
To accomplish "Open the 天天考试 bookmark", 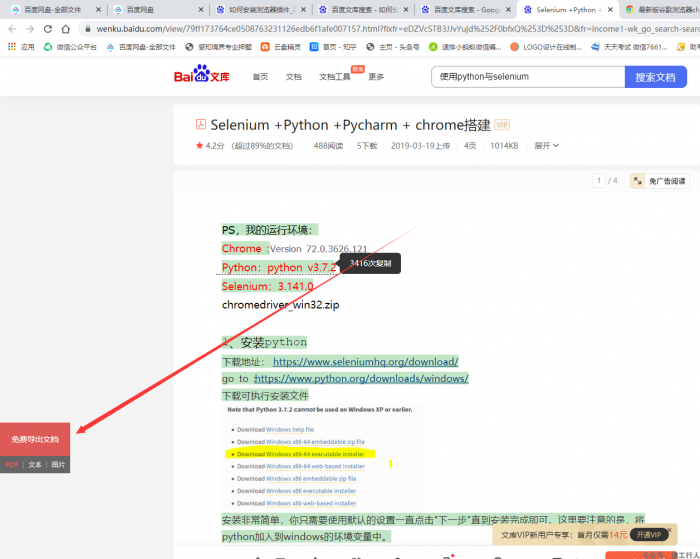I will click(x=629, y=46).
